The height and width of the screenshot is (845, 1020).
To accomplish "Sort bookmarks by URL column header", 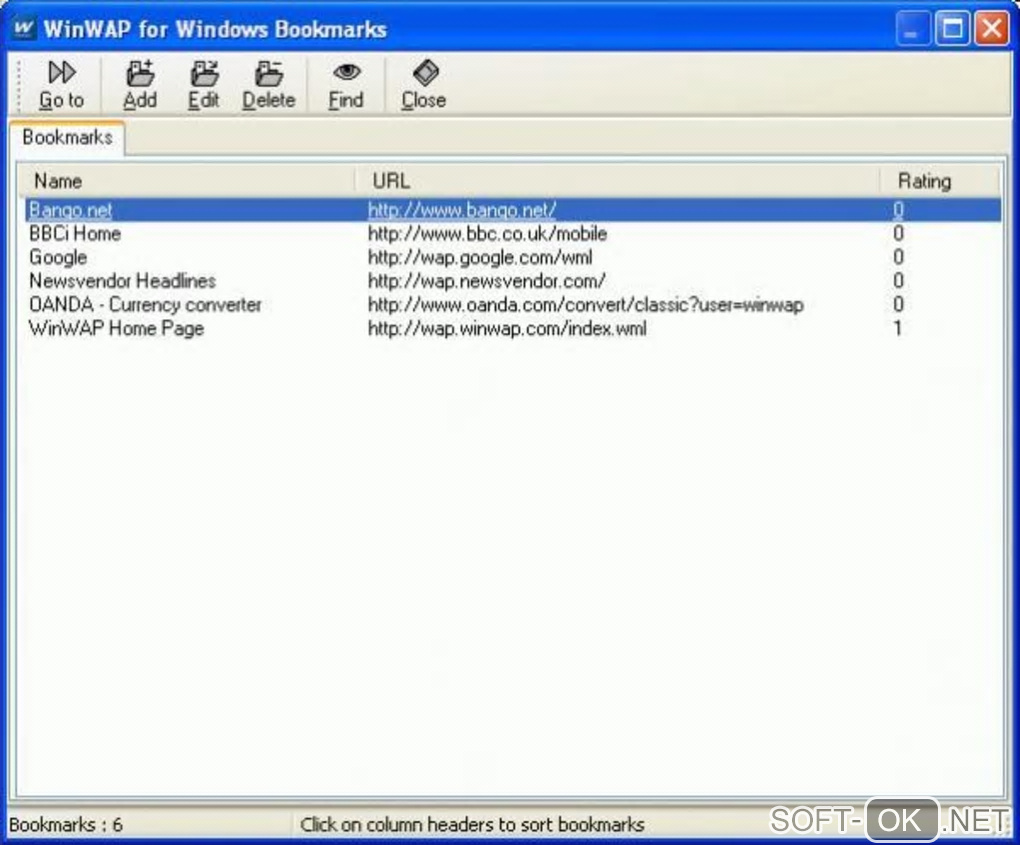I will click(x=618, y=181).
